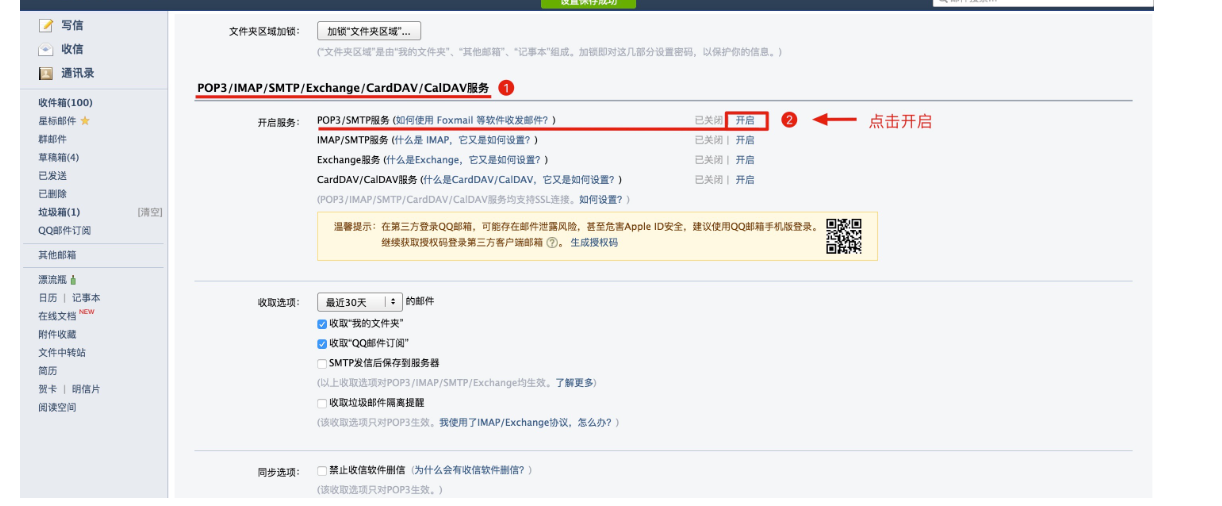
Task: Click the 写信 compose mail icon
Action: 46,25
